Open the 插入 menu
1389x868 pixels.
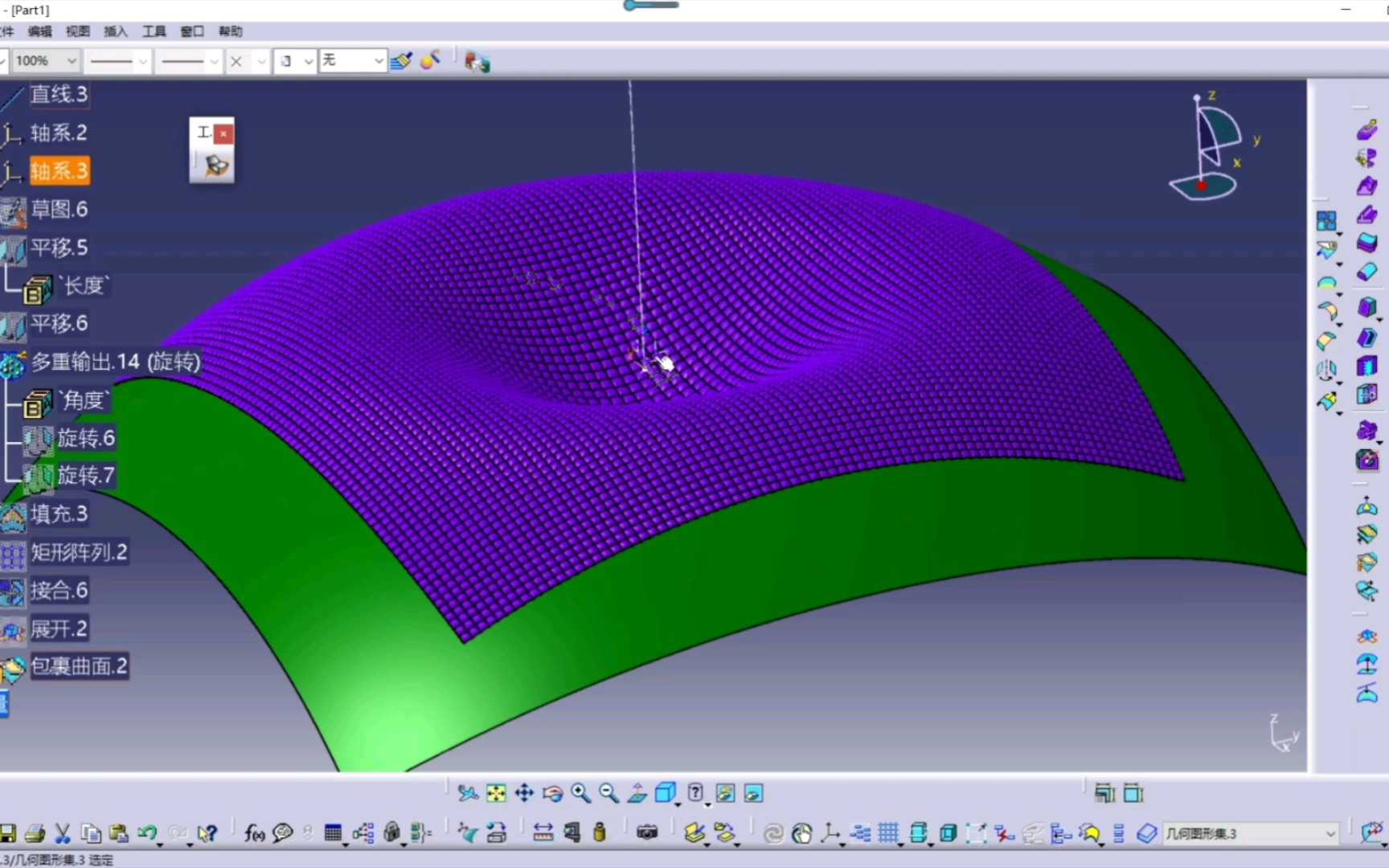pos(116,31)
